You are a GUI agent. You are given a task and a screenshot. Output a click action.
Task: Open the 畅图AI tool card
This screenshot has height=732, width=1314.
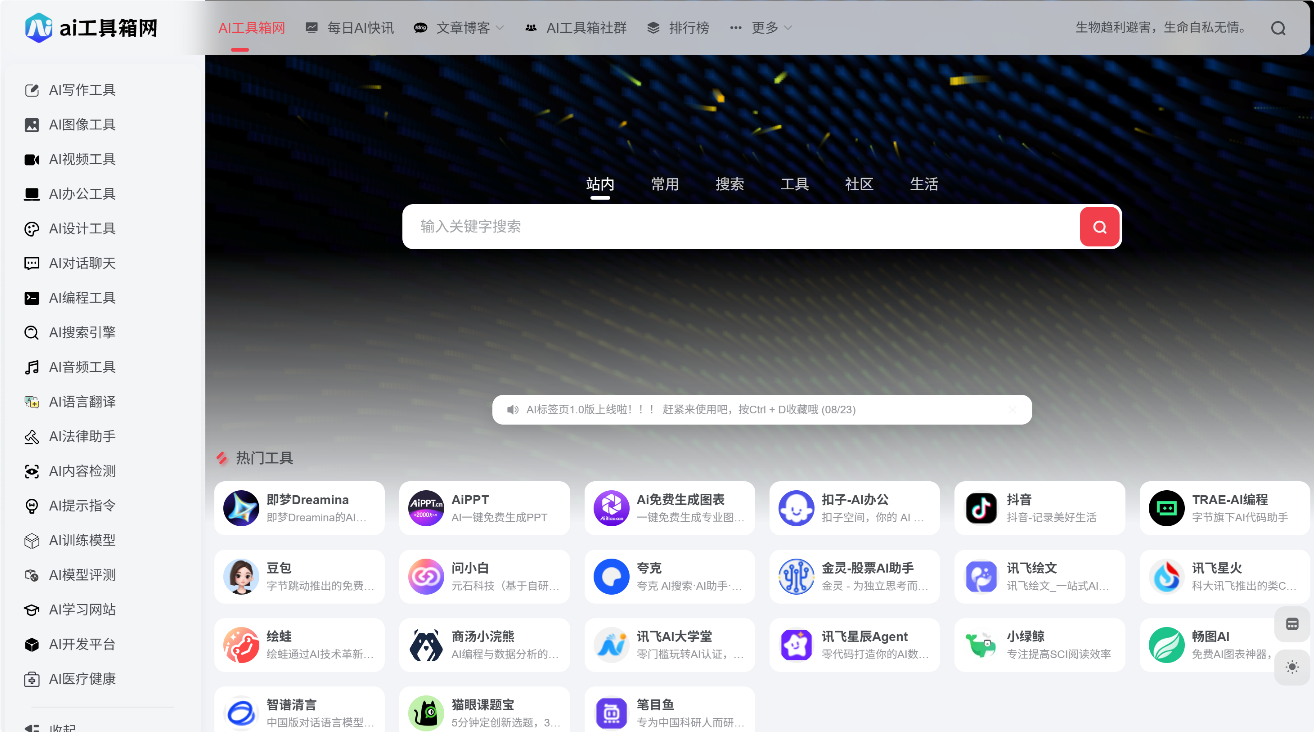1225,645
